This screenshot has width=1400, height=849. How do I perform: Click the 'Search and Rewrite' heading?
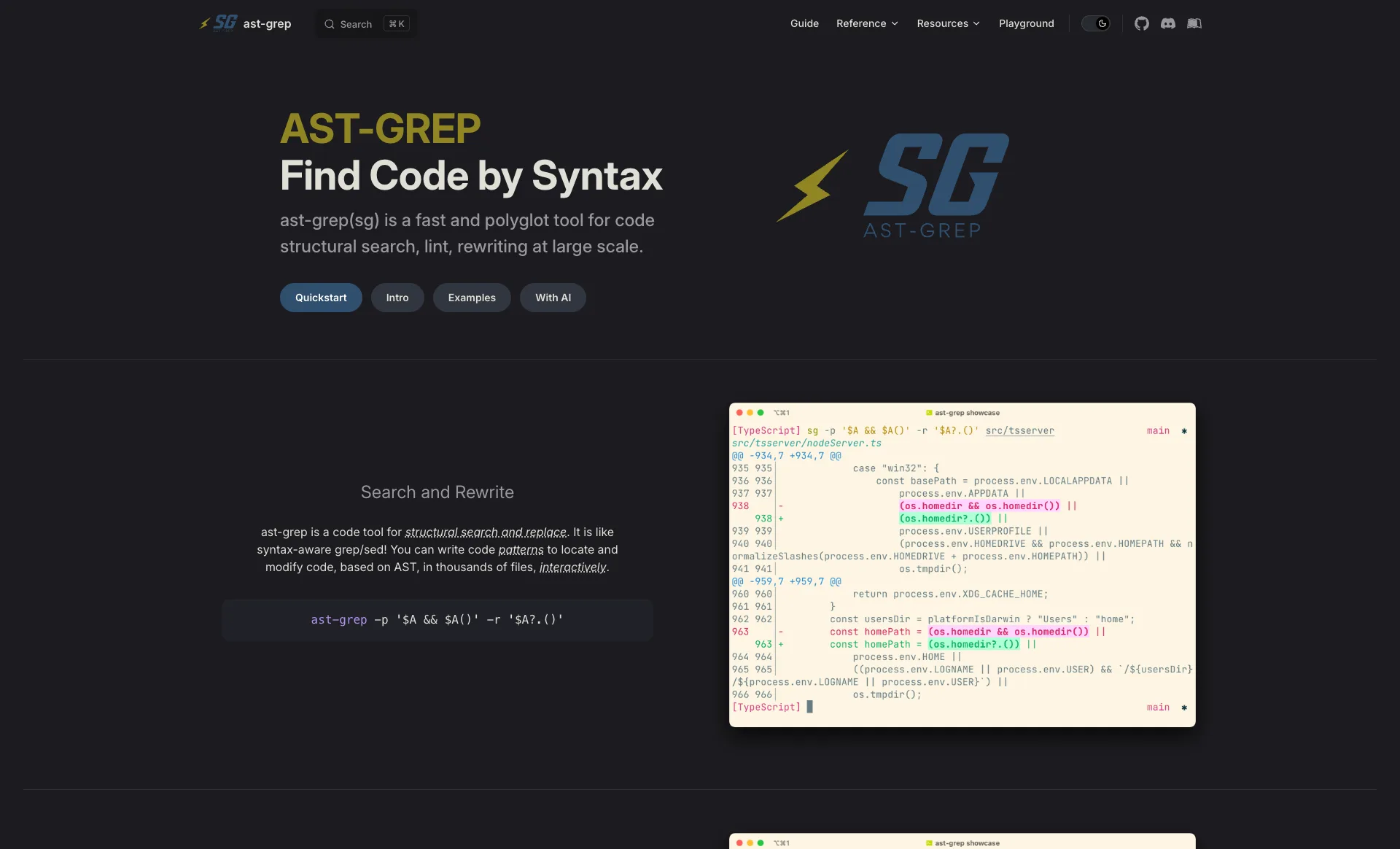tap(437, 492)
